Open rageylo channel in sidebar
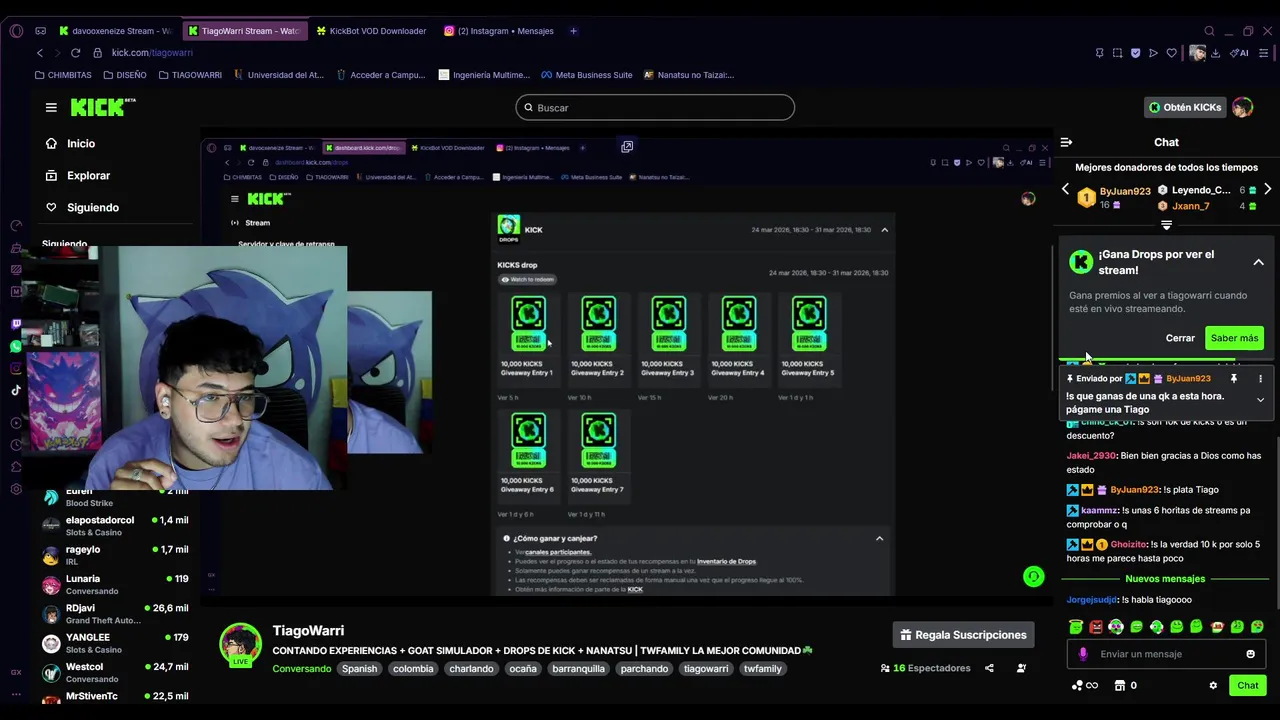Viewport: 1280px width, 720px height. pyautogui.click(x=115, y=555)
